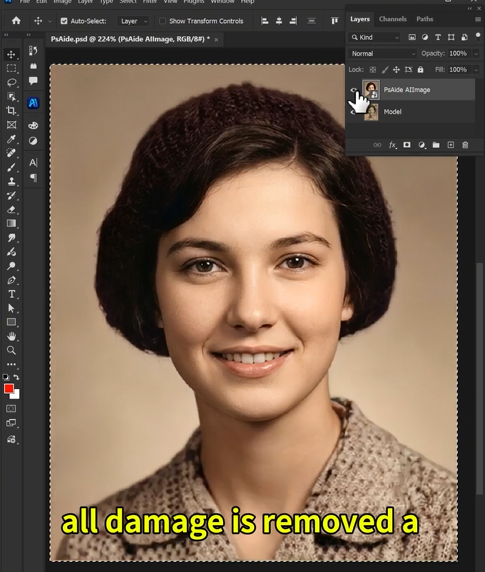
Task: Select the Horizontal Type tool
Action: pyautogui.click(x=11, y=294)
